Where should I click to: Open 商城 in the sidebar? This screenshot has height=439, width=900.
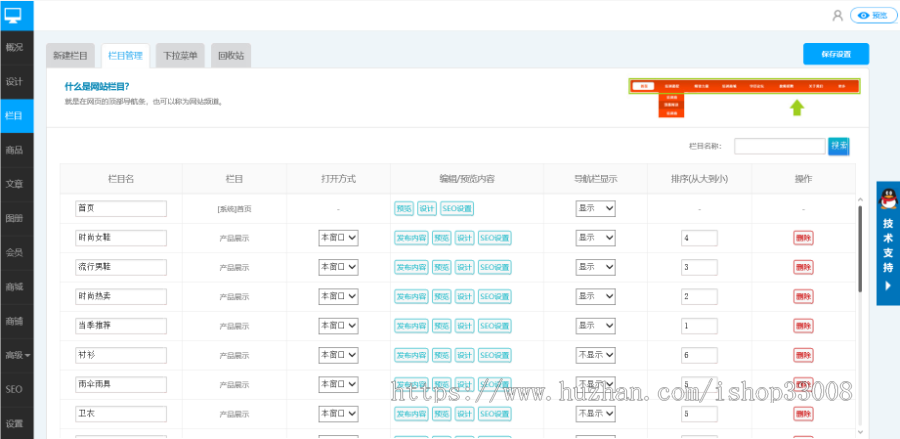14,286
